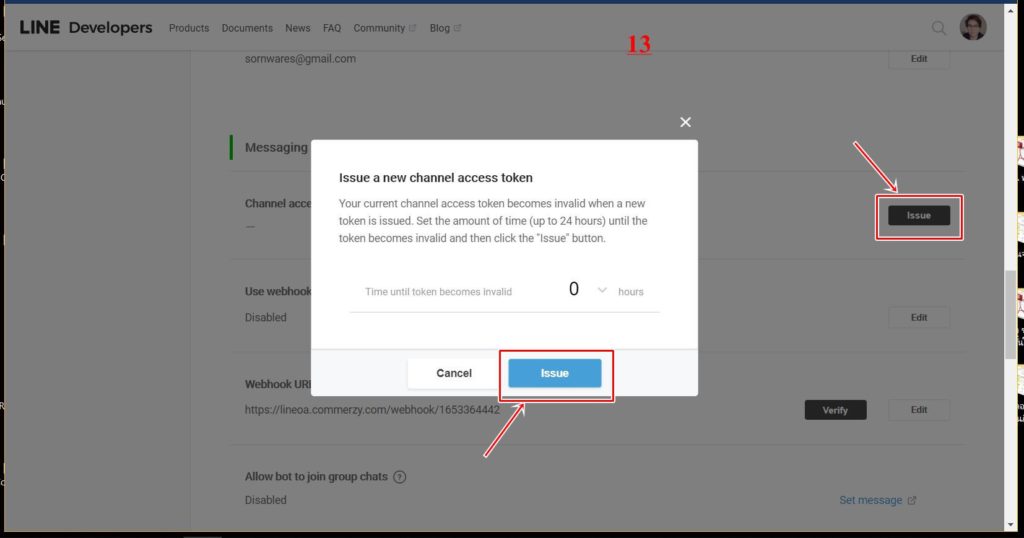Screen dimensions: 1024x538
Task: Click the hours value field showing 0
Action: 574,290
